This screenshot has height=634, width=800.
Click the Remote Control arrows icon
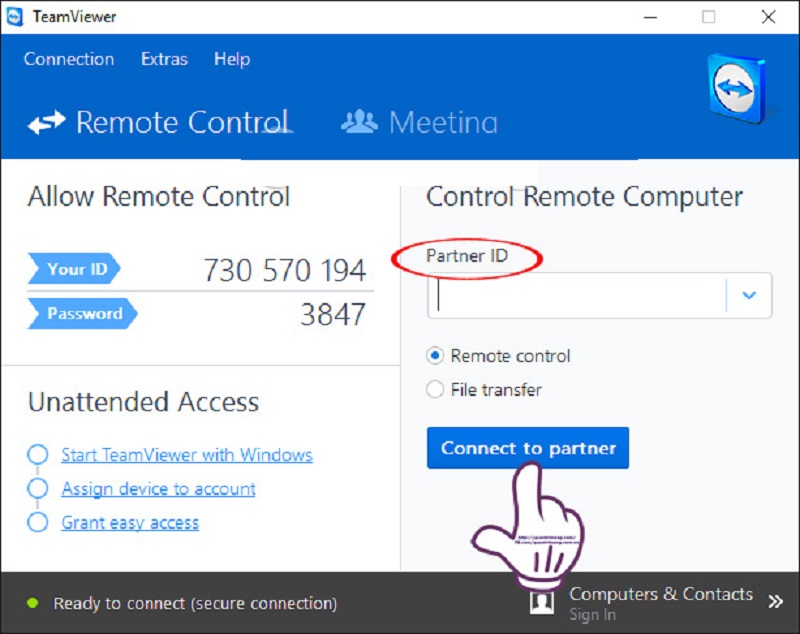[x=46, y=122]
